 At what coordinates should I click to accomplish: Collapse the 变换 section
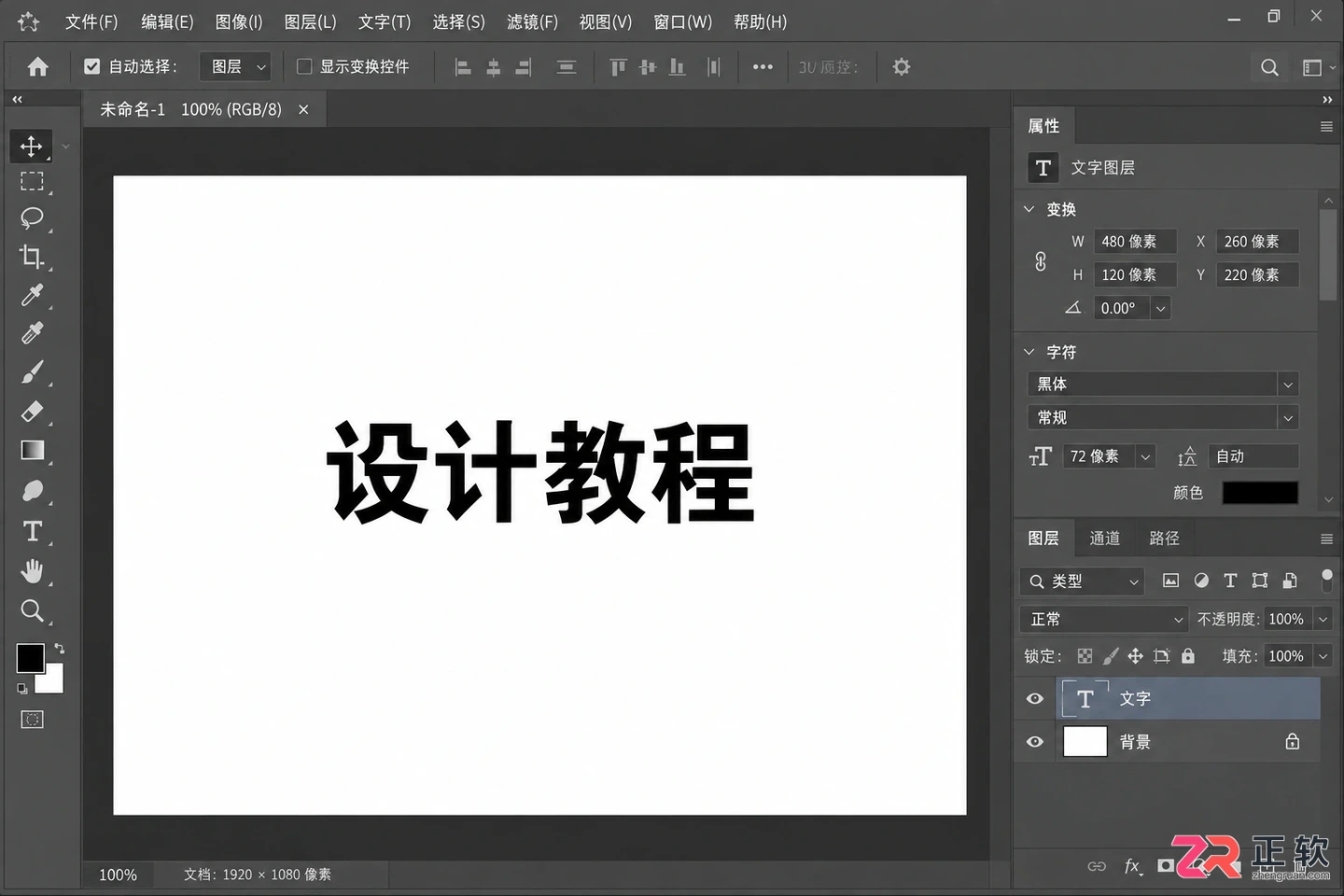point(1029,209)
